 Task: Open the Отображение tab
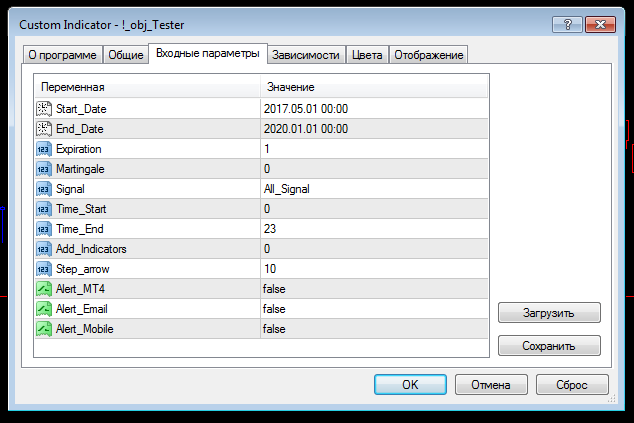pyautogui.click(x=429, y=55)
